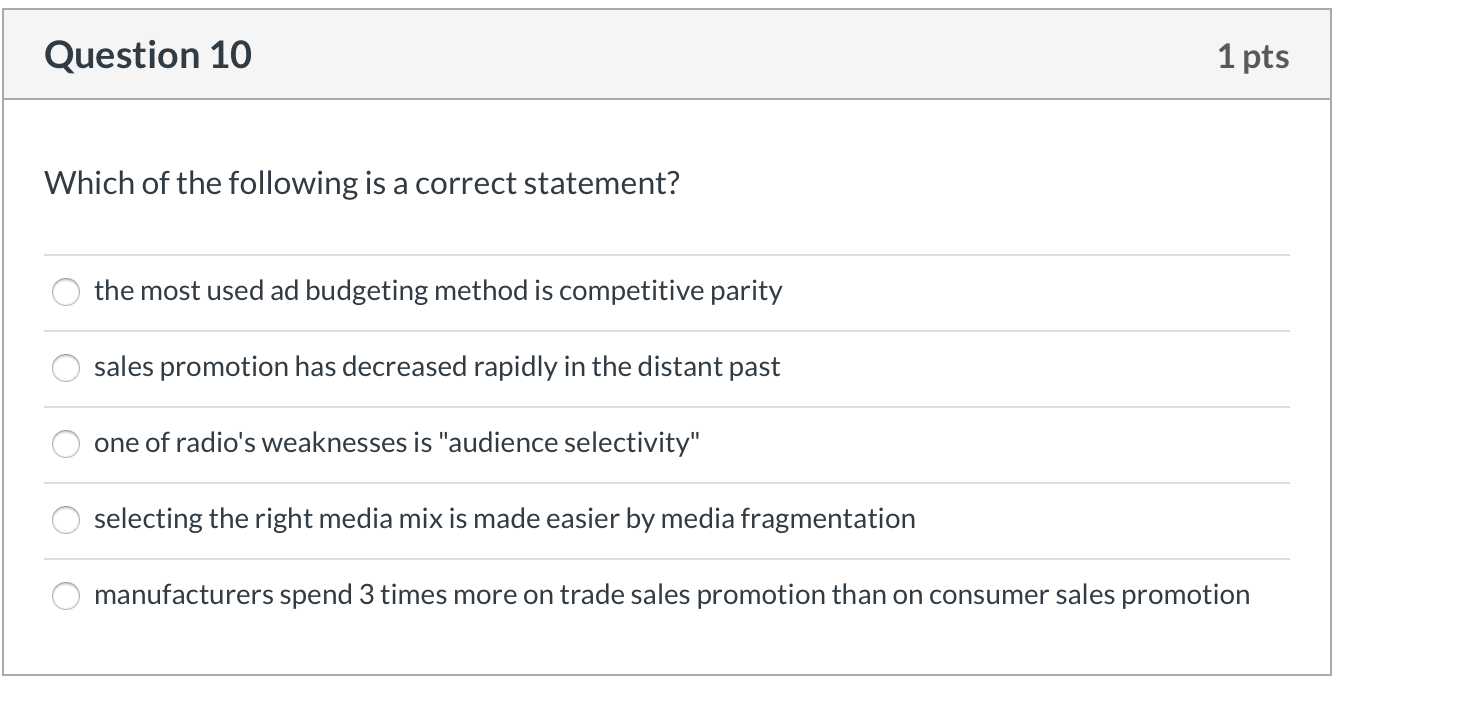1482x706 pixels.
Task: Pick the middle answer about radio's weaknesses
Action: tap(66, 443)
